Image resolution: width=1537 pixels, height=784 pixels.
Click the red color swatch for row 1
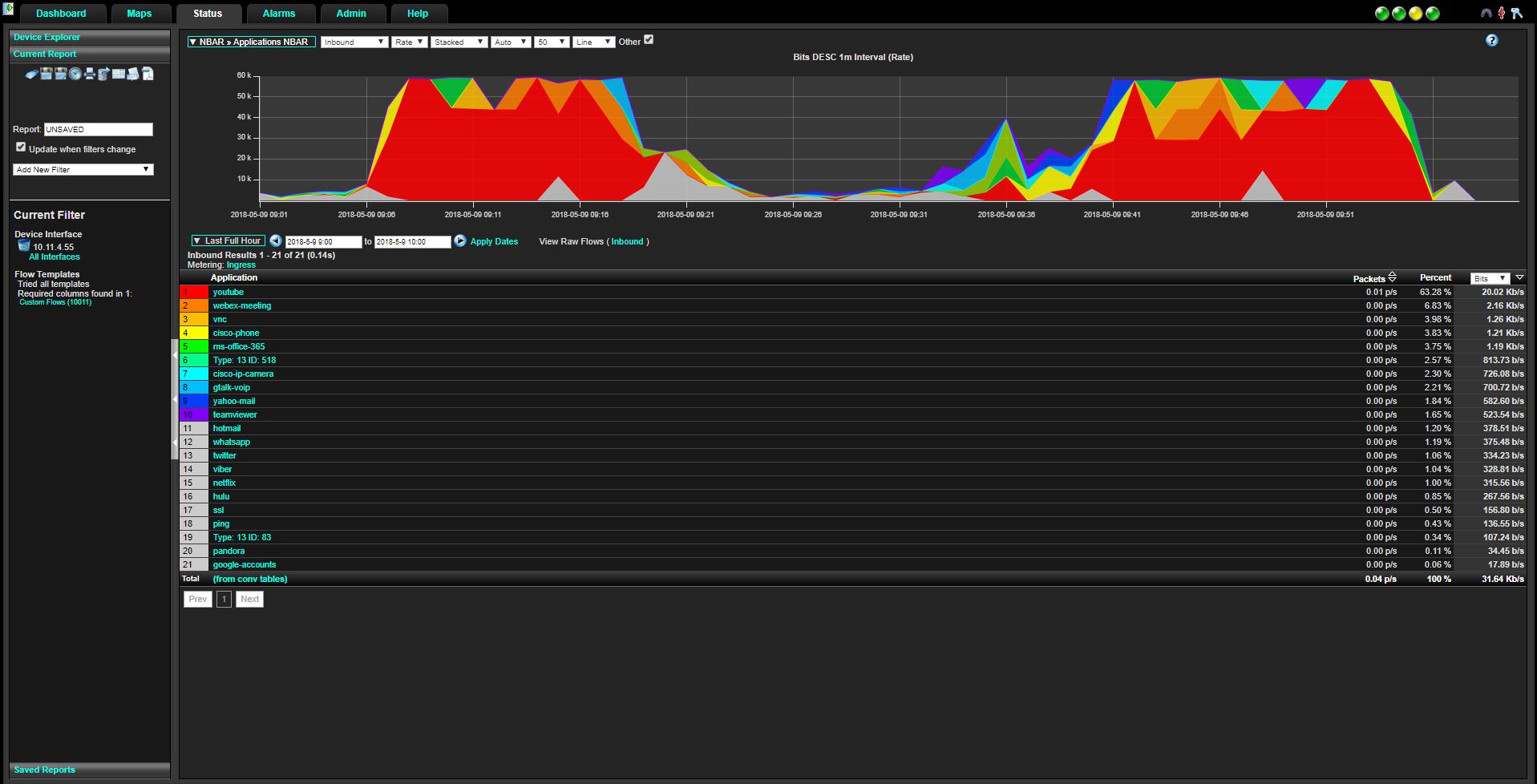tap(194, 292)
